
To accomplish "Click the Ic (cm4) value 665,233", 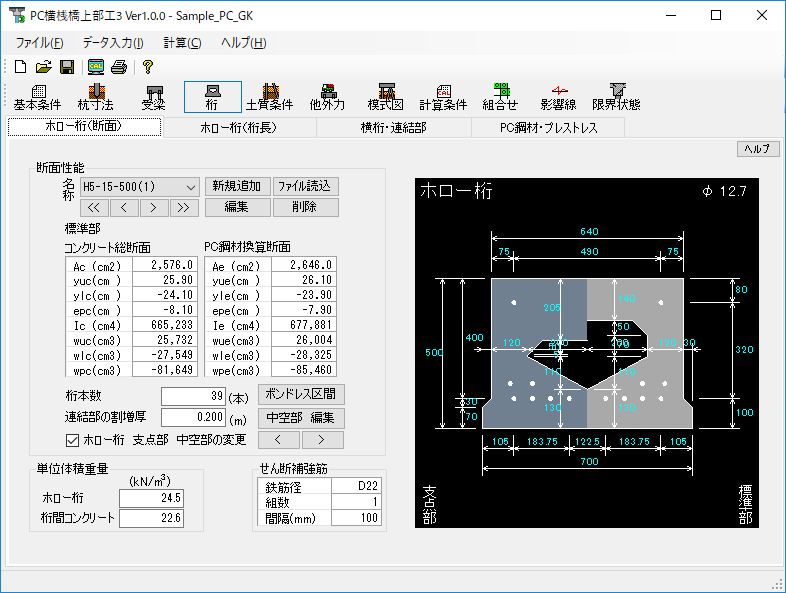I will click(165, 325).
